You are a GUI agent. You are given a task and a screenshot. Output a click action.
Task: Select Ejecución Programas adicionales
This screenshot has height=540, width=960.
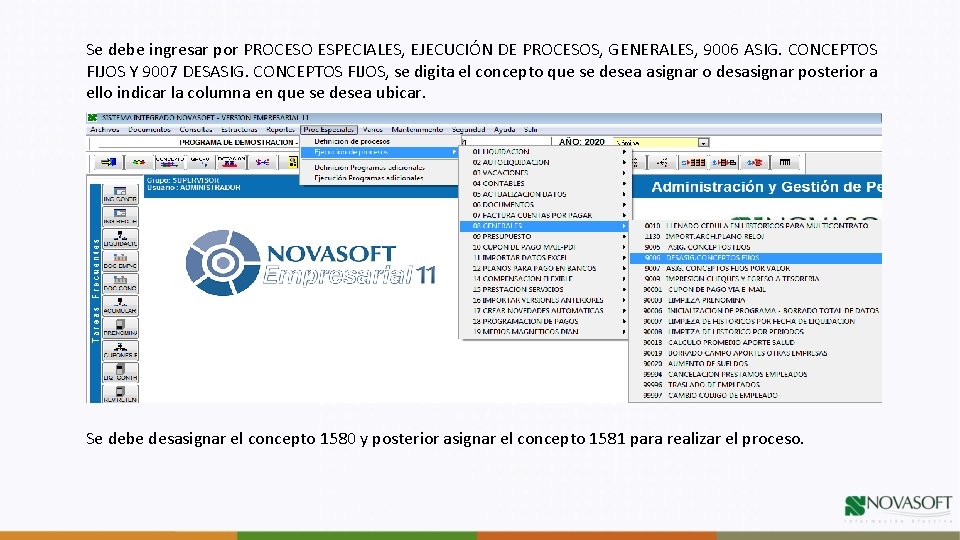coord(380,178)
